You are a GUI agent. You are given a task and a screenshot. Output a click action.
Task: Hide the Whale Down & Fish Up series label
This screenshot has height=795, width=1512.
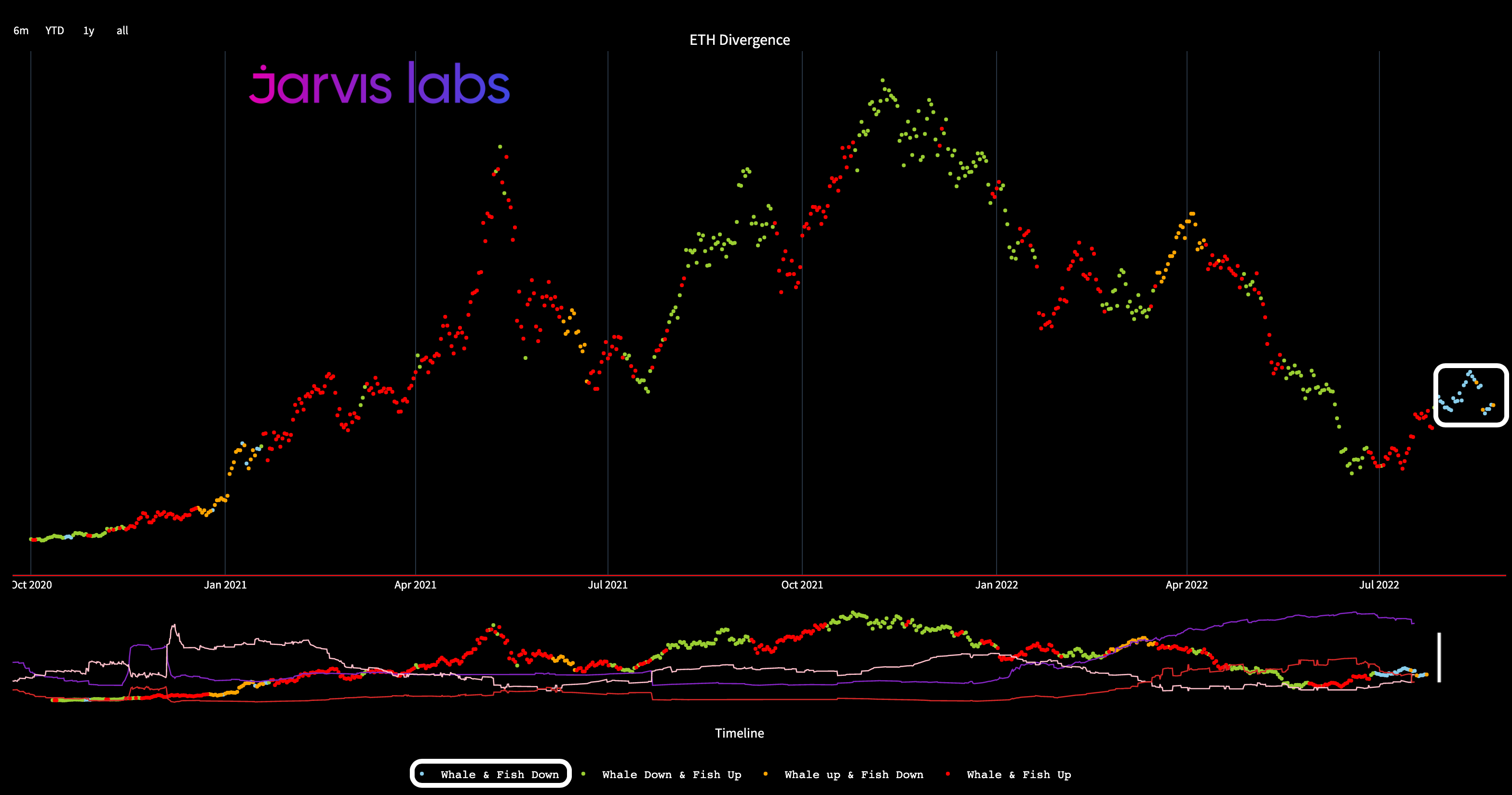tap(672, 774)
